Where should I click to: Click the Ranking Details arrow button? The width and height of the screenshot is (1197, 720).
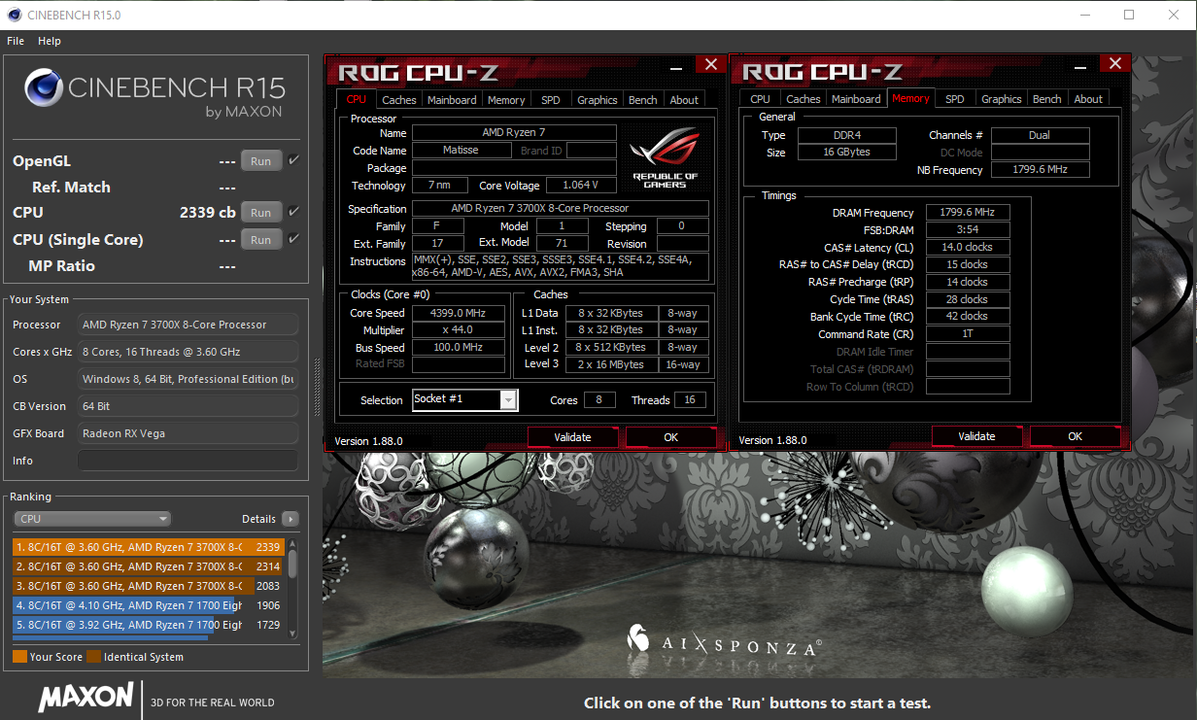[x=290, y=519]
